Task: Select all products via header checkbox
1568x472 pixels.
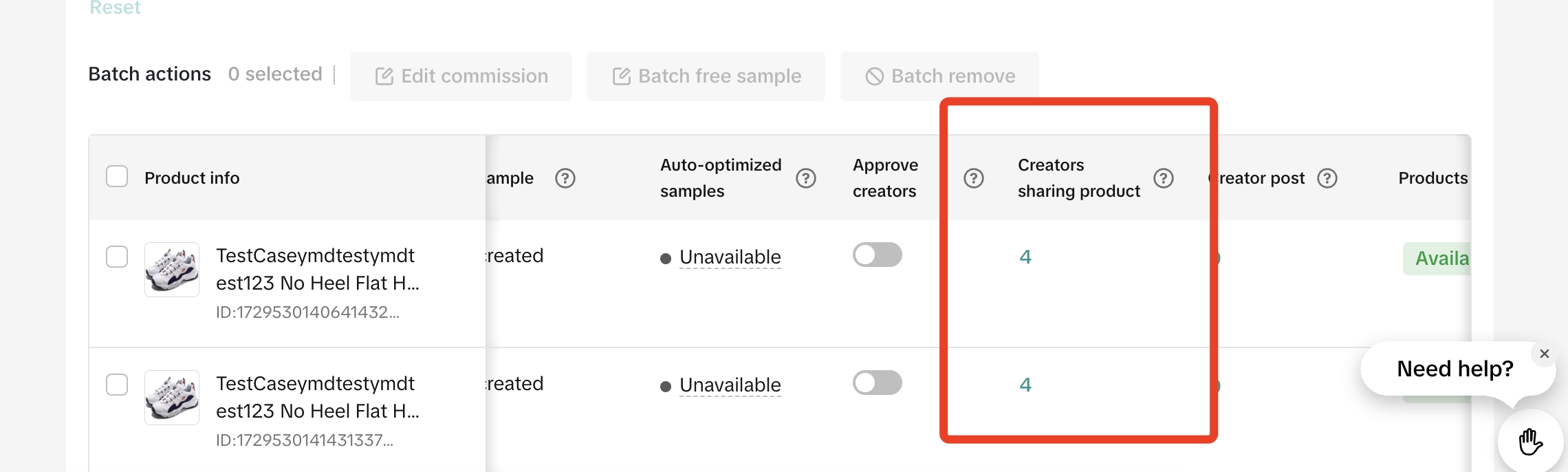Action: click(x=117, y=176)
